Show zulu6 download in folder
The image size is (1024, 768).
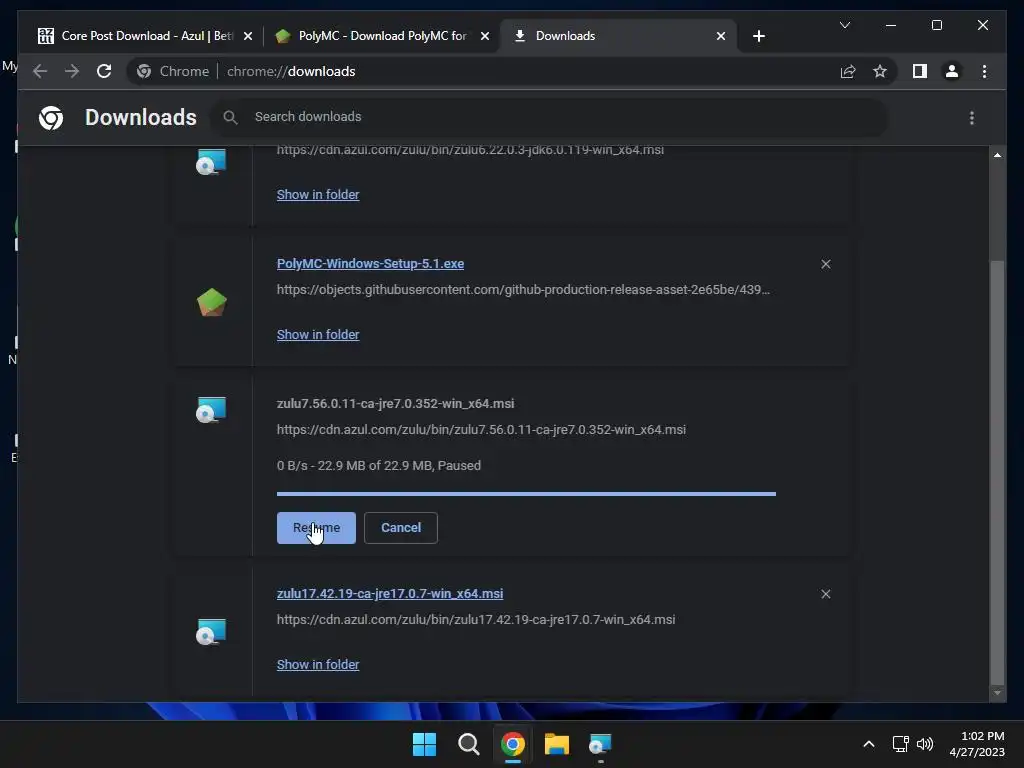click(x=318, y=195)
